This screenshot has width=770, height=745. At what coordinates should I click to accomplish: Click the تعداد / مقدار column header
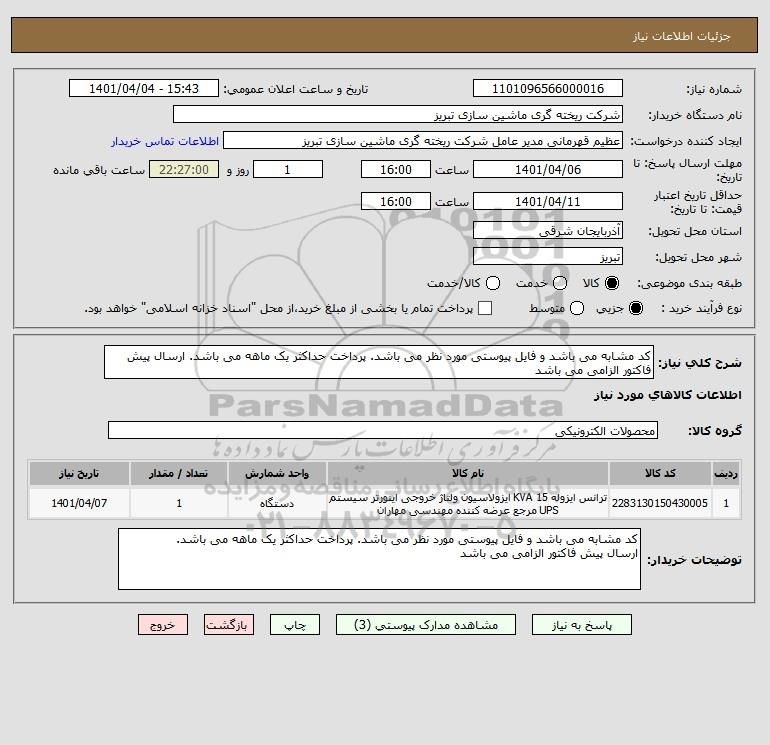click(179, 473)
